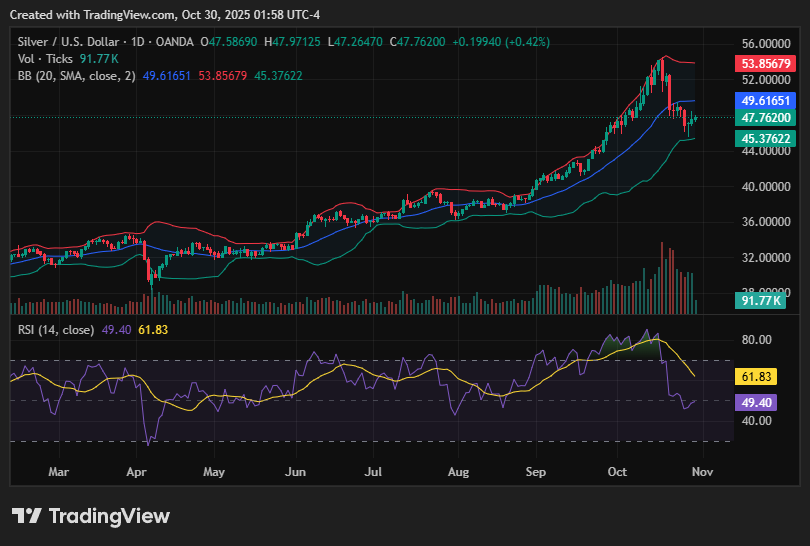Click the TradingView wordmark at the bottom

[x=109, y=516]
